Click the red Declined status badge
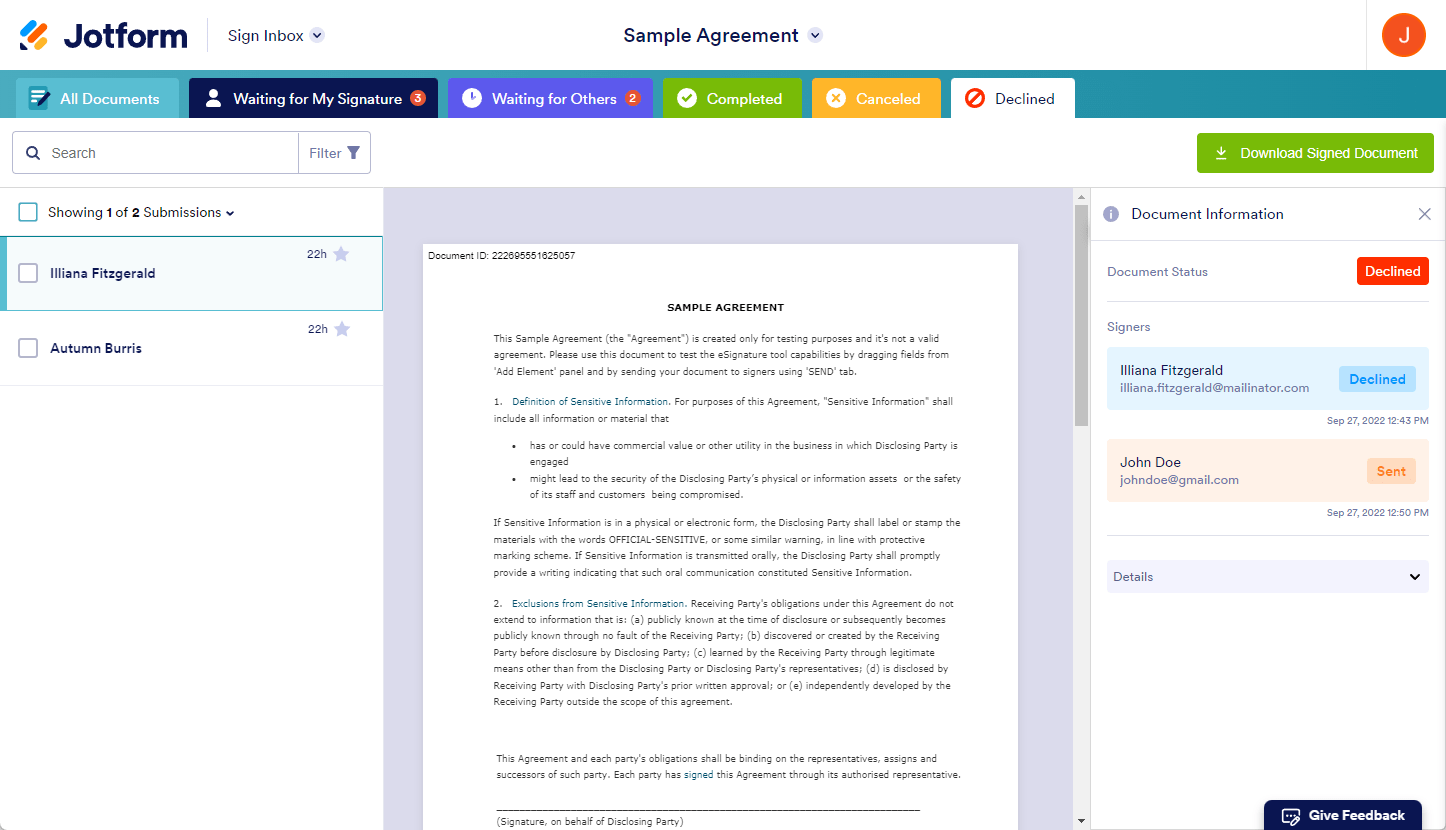This screenshot has height=830, width=1446. (1393, 271)
